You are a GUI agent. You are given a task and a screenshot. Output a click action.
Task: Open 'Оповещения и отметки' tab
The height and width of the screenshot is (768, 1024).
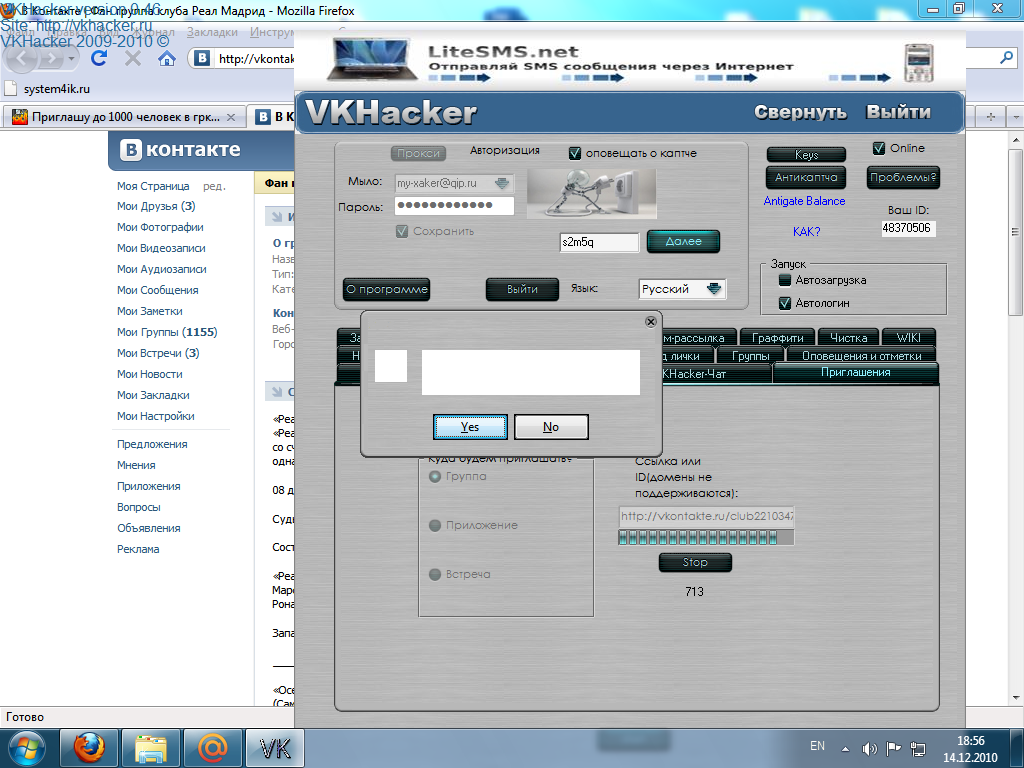click(x=861, y=356)
